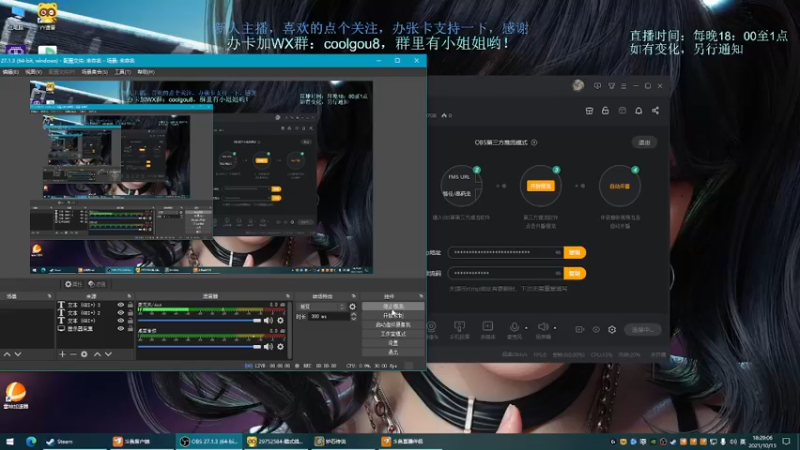Open 设置 (Settings) from OBS controls
Viewport: 800px width, 450px height.
(393, 343)
